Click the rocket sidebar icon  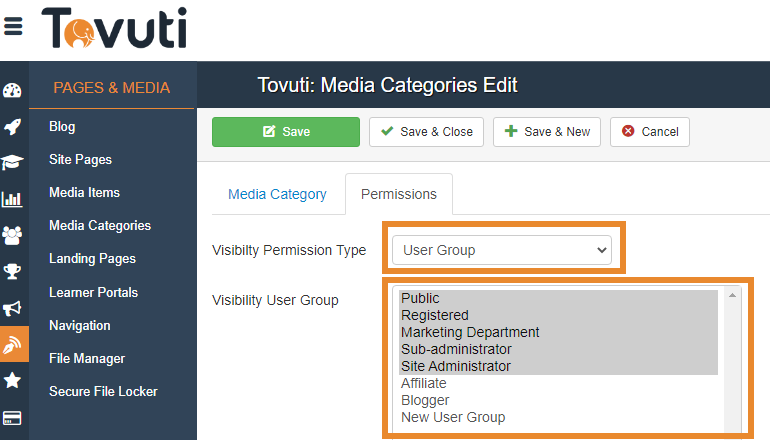point(13,127)
